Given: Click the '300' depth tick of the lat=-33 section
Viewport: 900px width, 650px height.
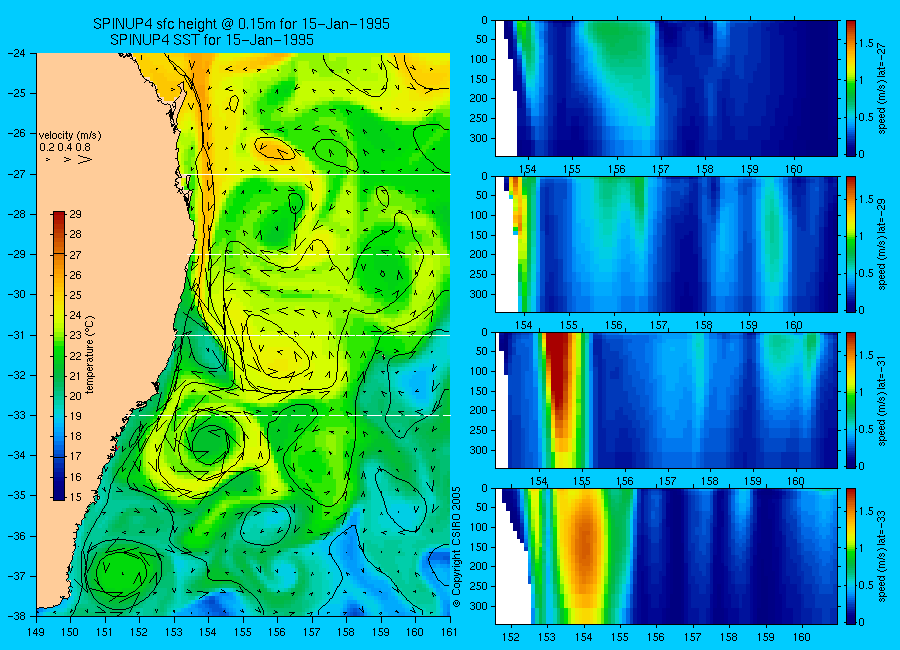Looking at the screenshot, I should tap(479, 606).
